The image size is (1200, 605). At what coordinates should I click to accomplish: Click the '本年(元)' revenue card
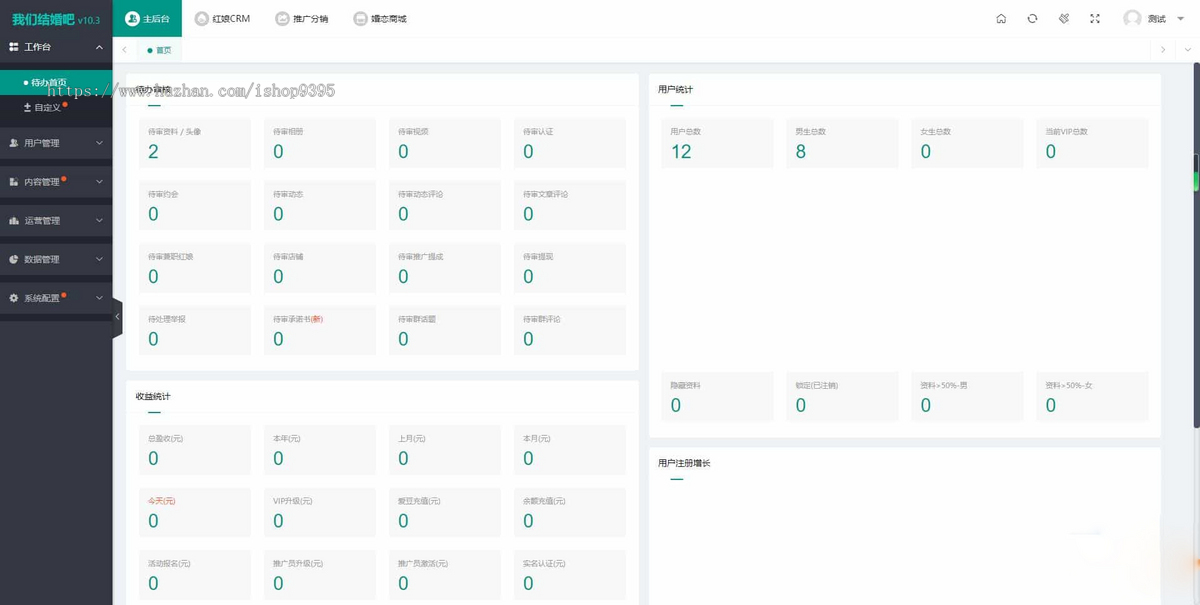coord(320,450)
